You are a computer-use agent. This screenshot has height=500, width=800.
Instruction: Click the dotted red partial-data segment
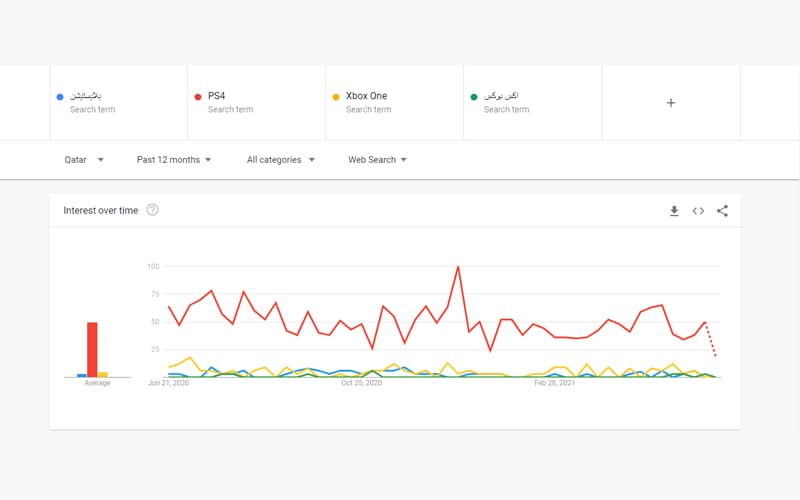pos(712,340)
